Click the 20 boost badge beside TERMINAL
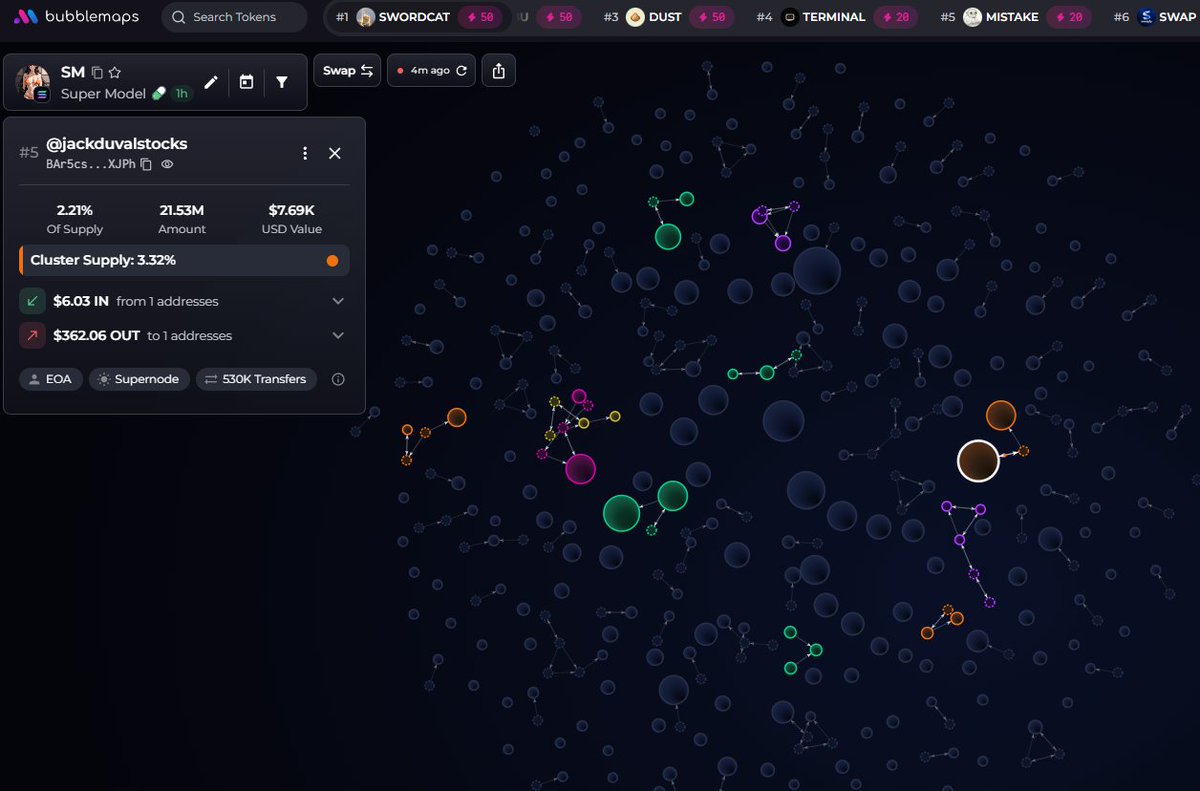 [x=898, y=17]
